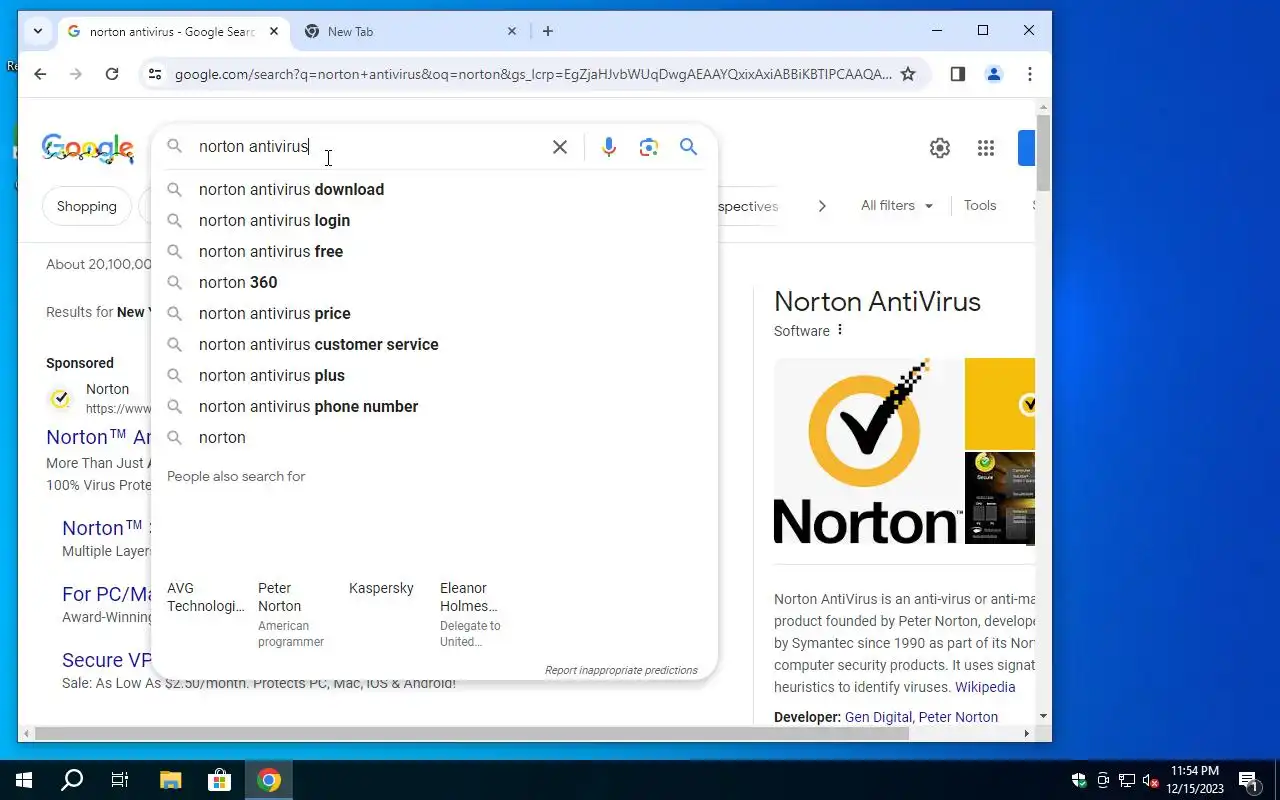
Task: Choose suggestion norton antivirus phone number
Action: 434,406
